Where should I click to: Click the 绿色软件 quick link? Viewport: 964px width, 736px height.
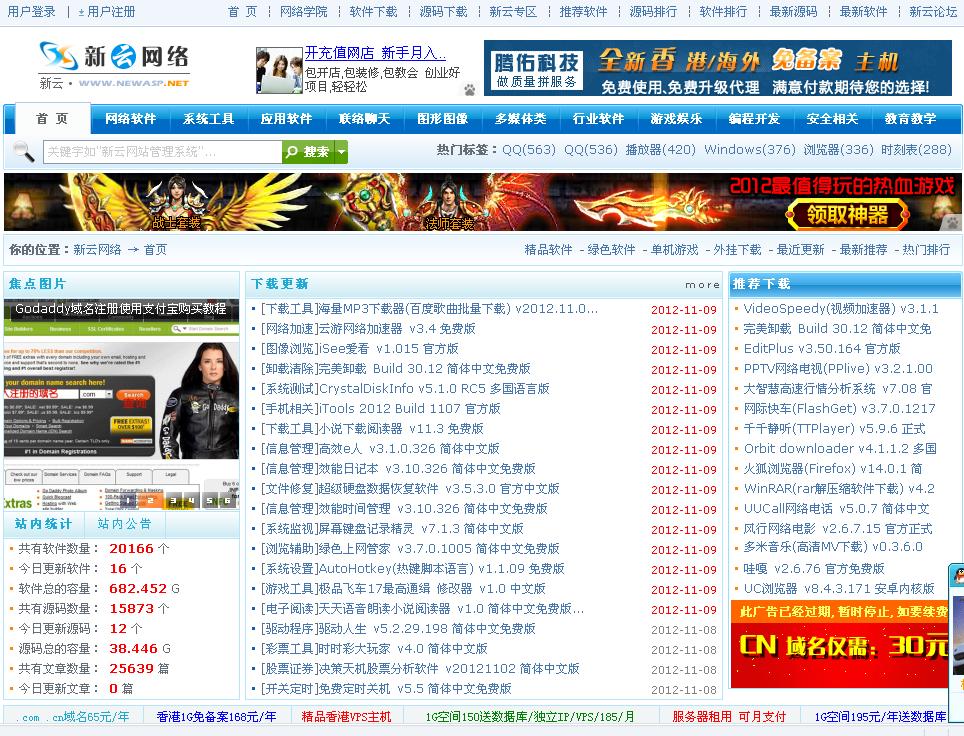tap(611, 250)
